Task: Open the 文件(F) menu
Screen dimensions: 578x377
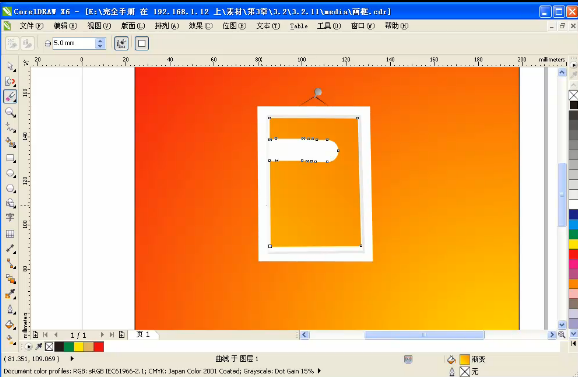Action: coord(31,26)
